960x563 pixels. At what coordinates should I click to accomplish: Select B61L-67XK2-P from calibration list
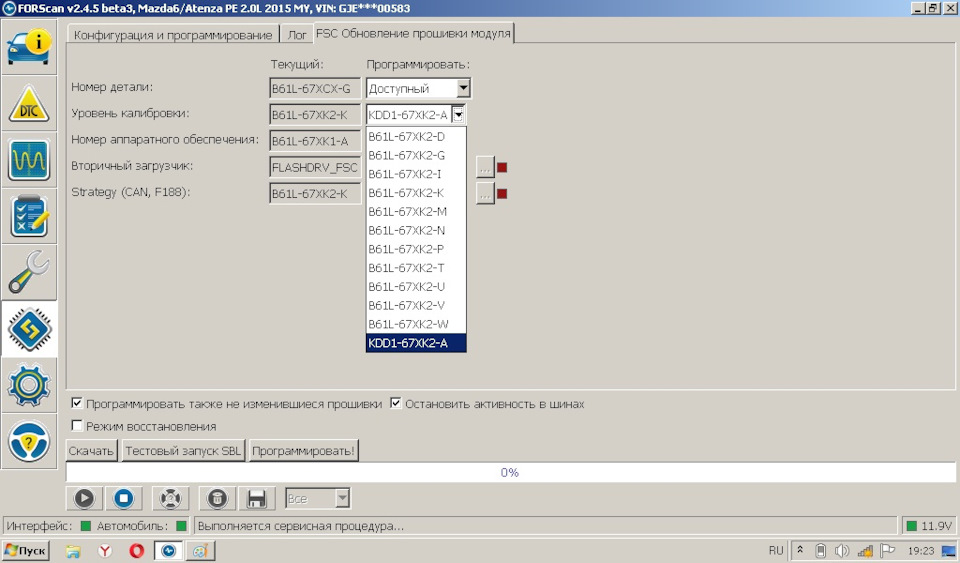tap(416, 249)
